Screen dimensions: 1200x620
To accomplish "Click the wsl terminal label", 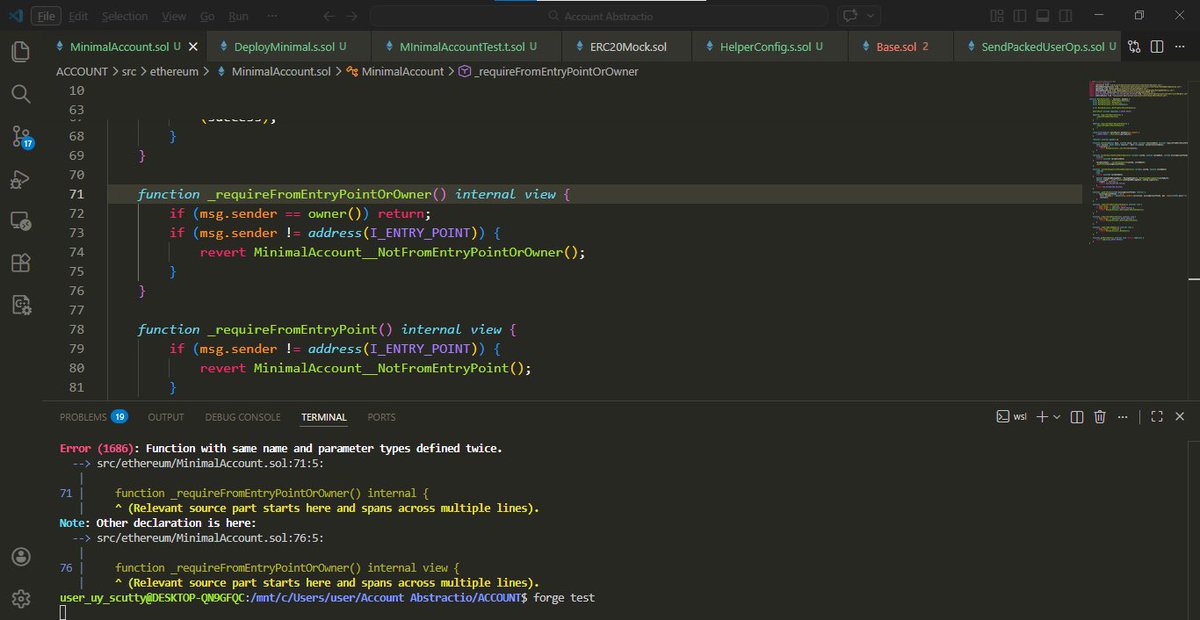I will [x=1011, y=417].
